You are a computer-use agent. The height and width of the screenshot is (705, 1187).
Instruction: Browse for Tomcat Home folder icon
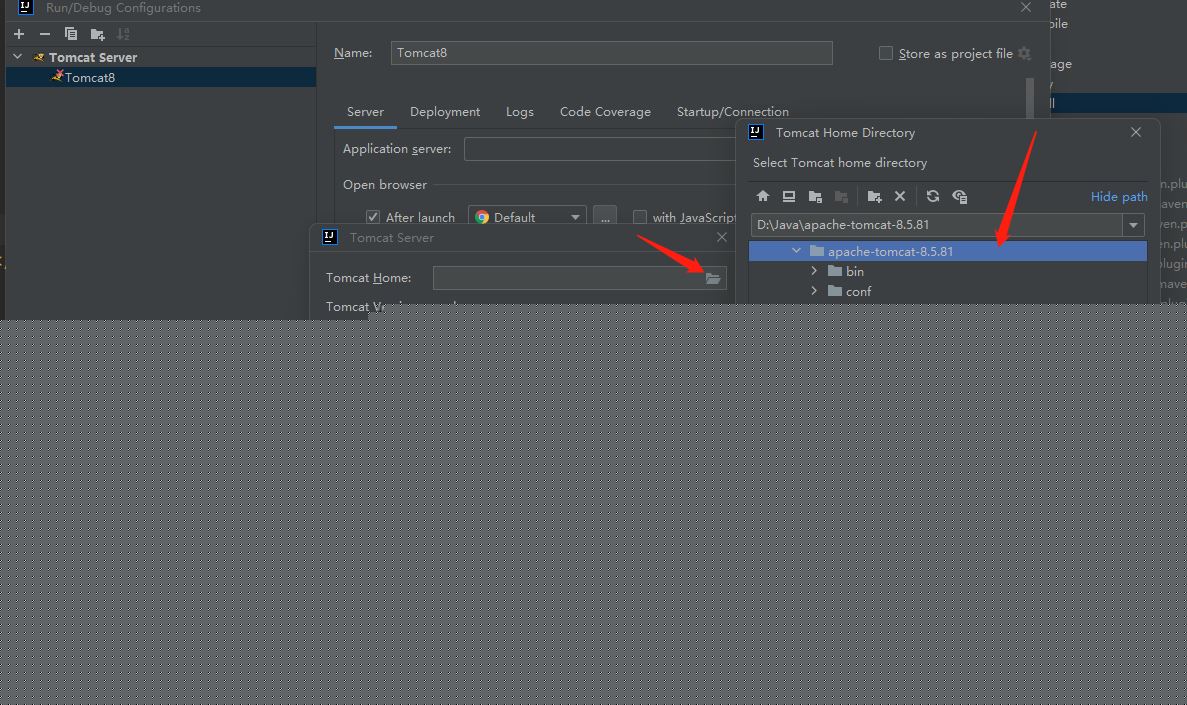tap(713, 279)
